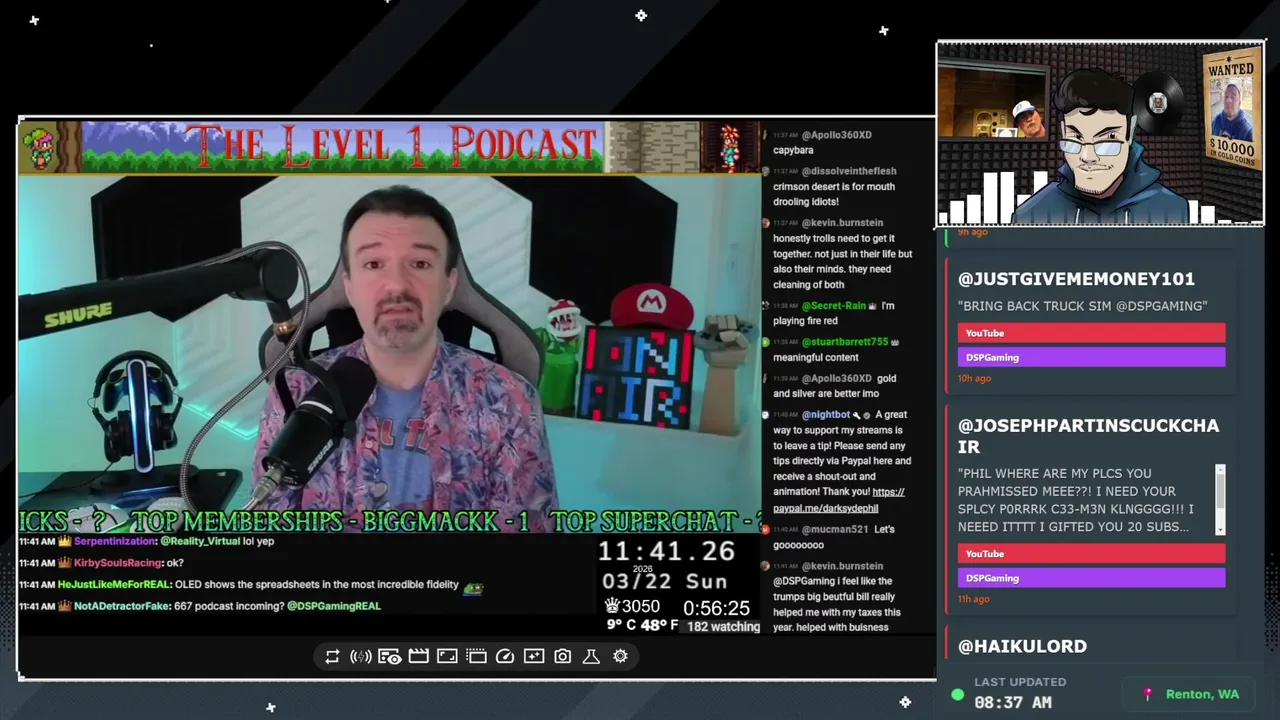Click the 08:37 AM last updated time

click(x=1012, y=703)
